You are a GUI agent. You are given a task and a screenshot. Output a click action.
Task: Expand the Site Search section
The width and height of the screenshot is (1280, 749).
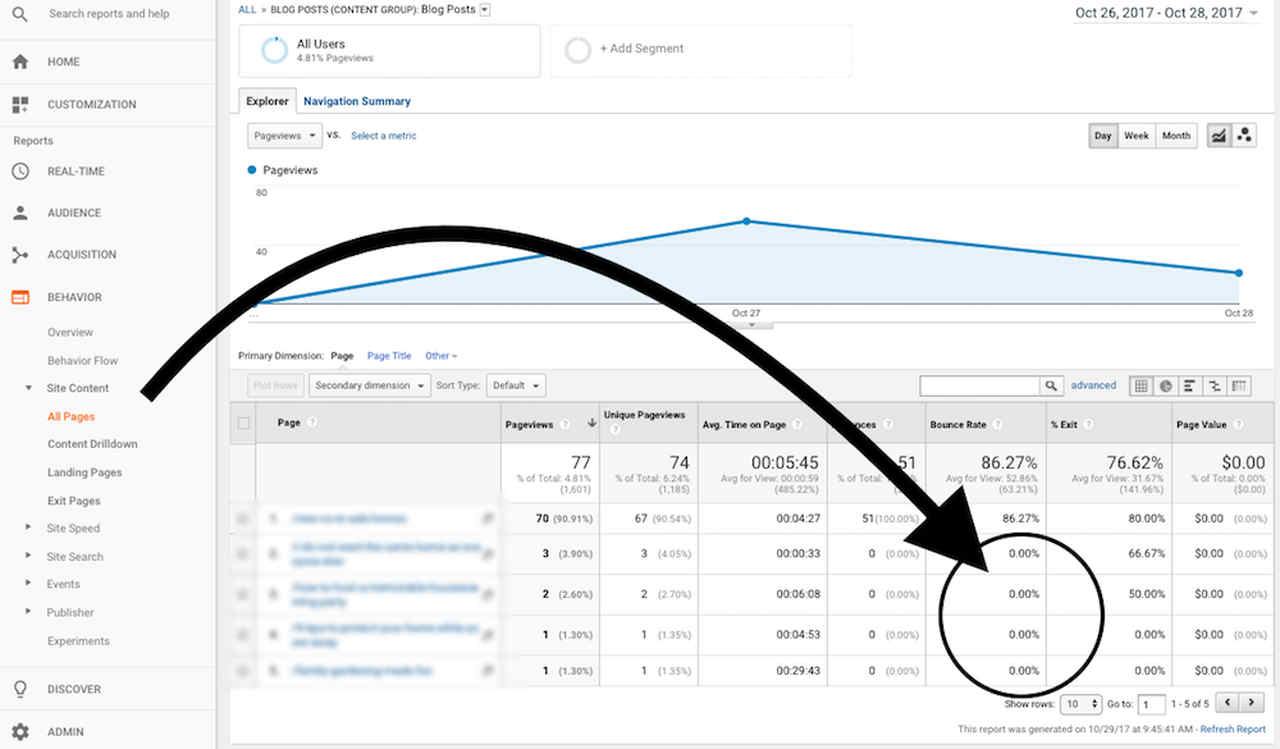pos(28,556)
